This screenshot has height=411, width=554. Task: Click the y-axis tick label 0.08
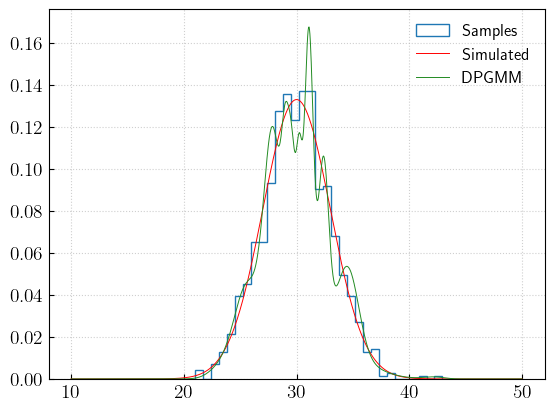click(26, 212)
